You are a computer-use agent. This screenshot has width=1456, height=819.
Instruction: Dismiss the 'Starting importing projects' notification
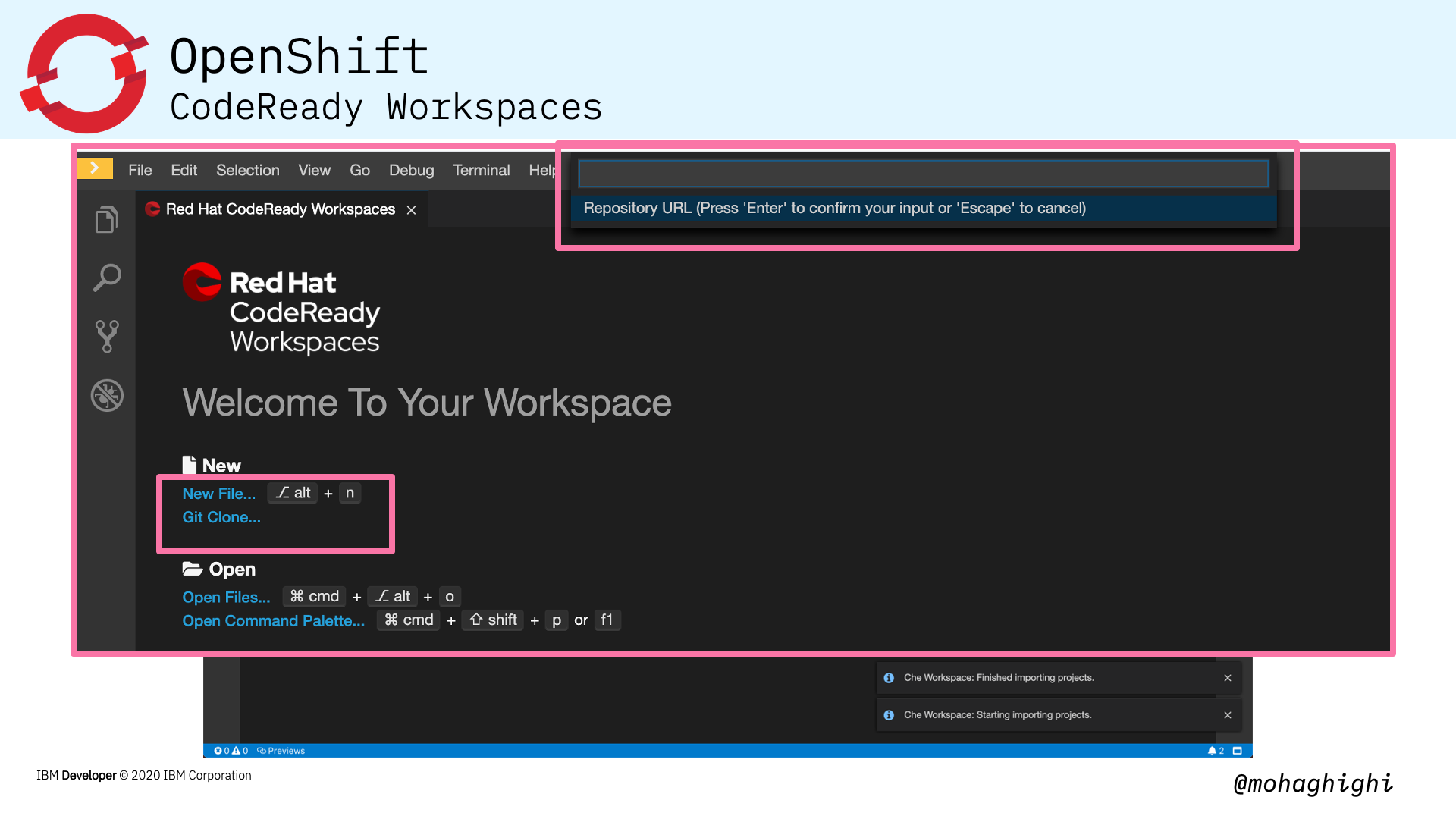[x=1228, y=715]
